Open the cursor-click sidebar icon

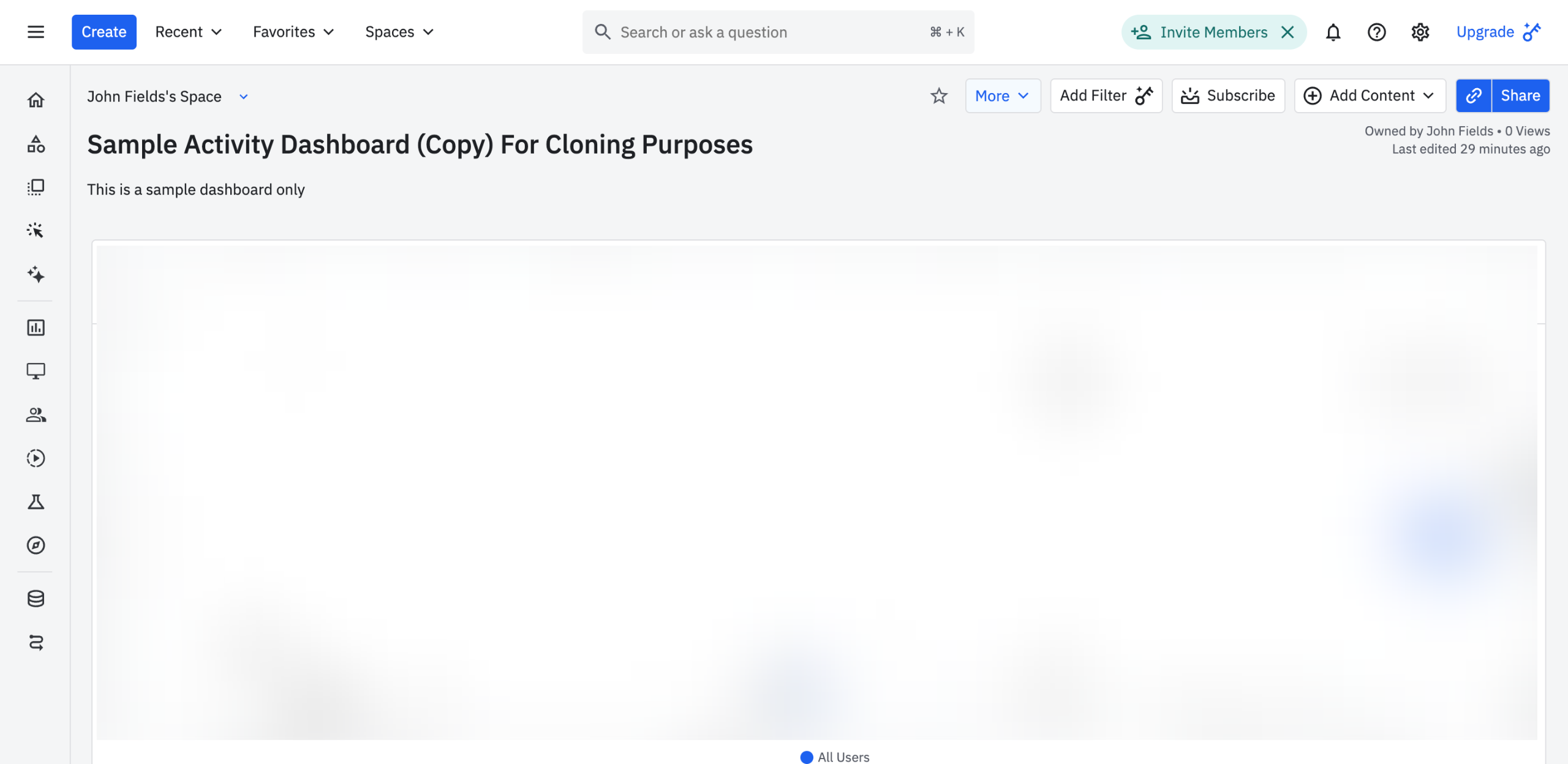point(36,230)
